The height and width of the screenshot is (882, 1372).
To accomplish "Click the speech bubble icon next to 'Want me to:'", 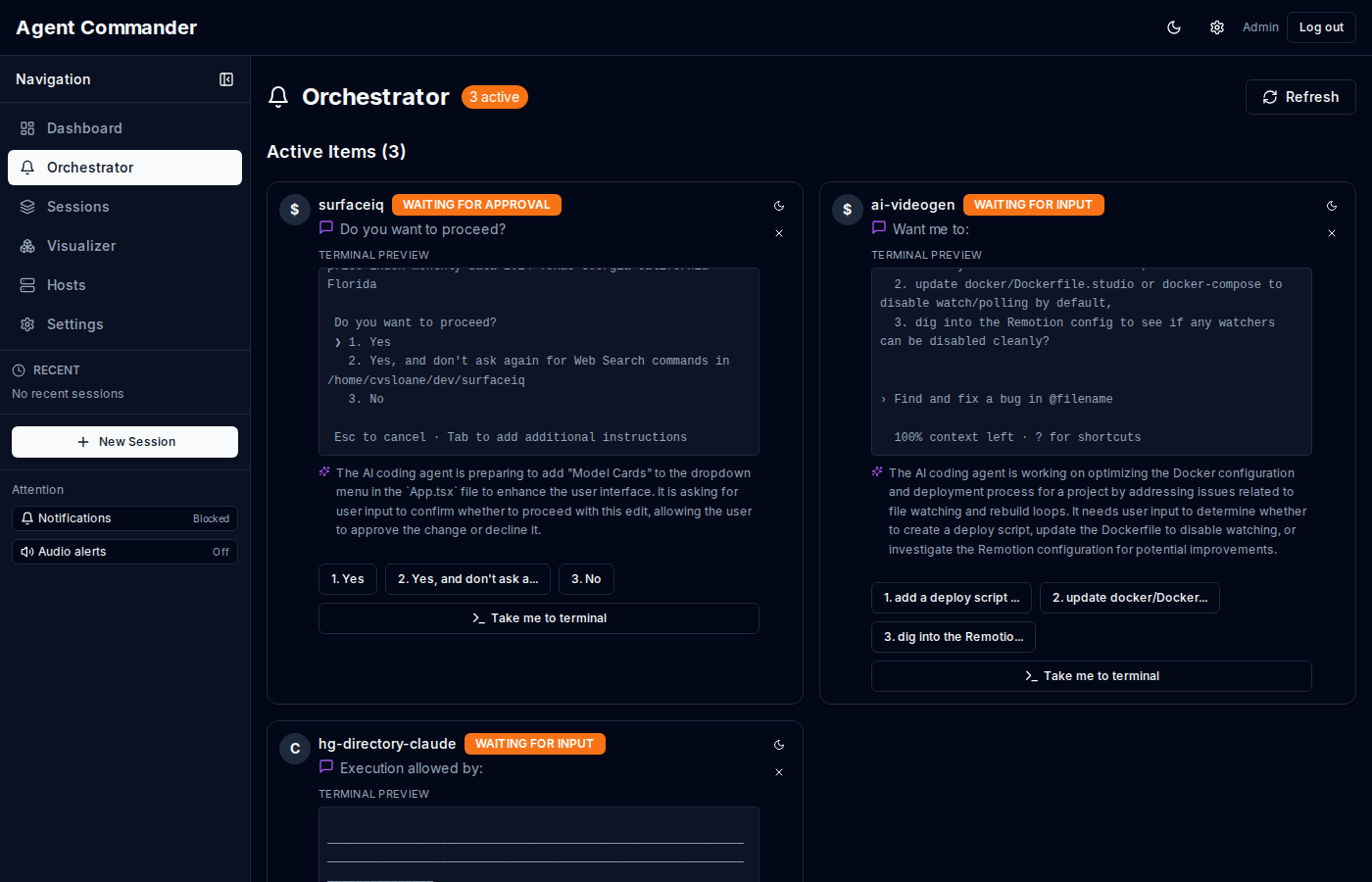I will click(878, 227).
